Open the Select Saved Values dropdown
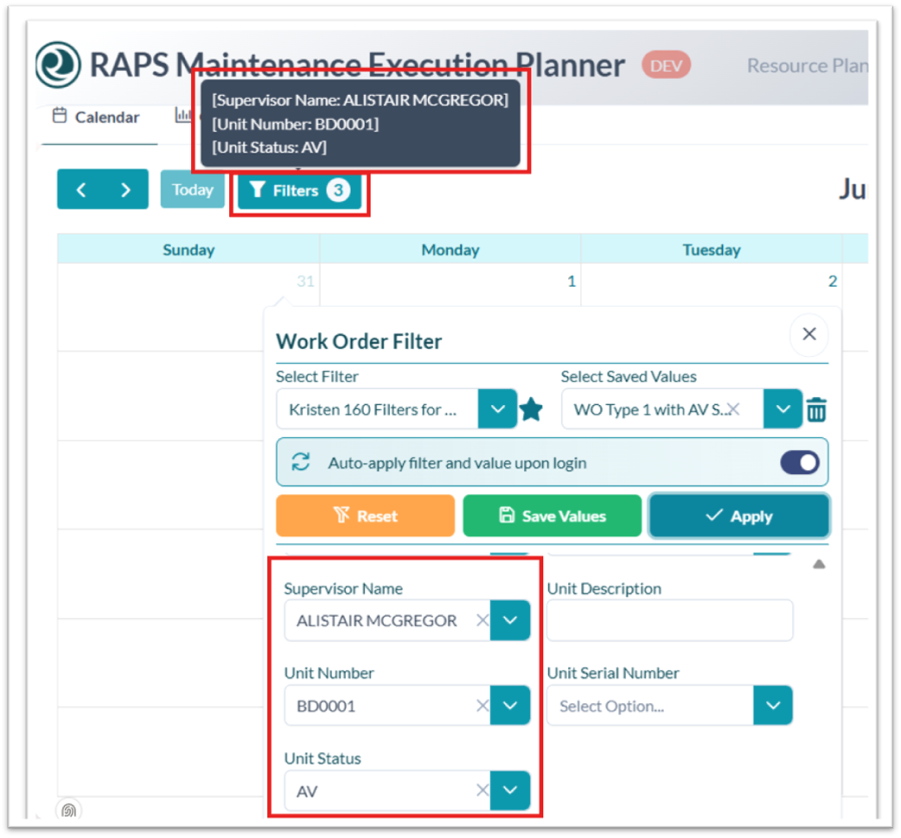 [783, 409]
